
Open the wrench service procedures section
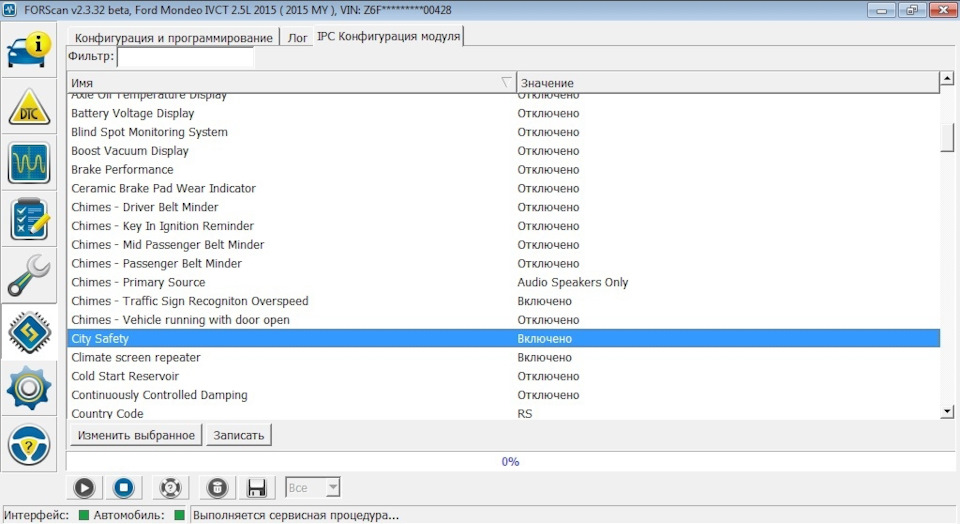tap(29, 275)
